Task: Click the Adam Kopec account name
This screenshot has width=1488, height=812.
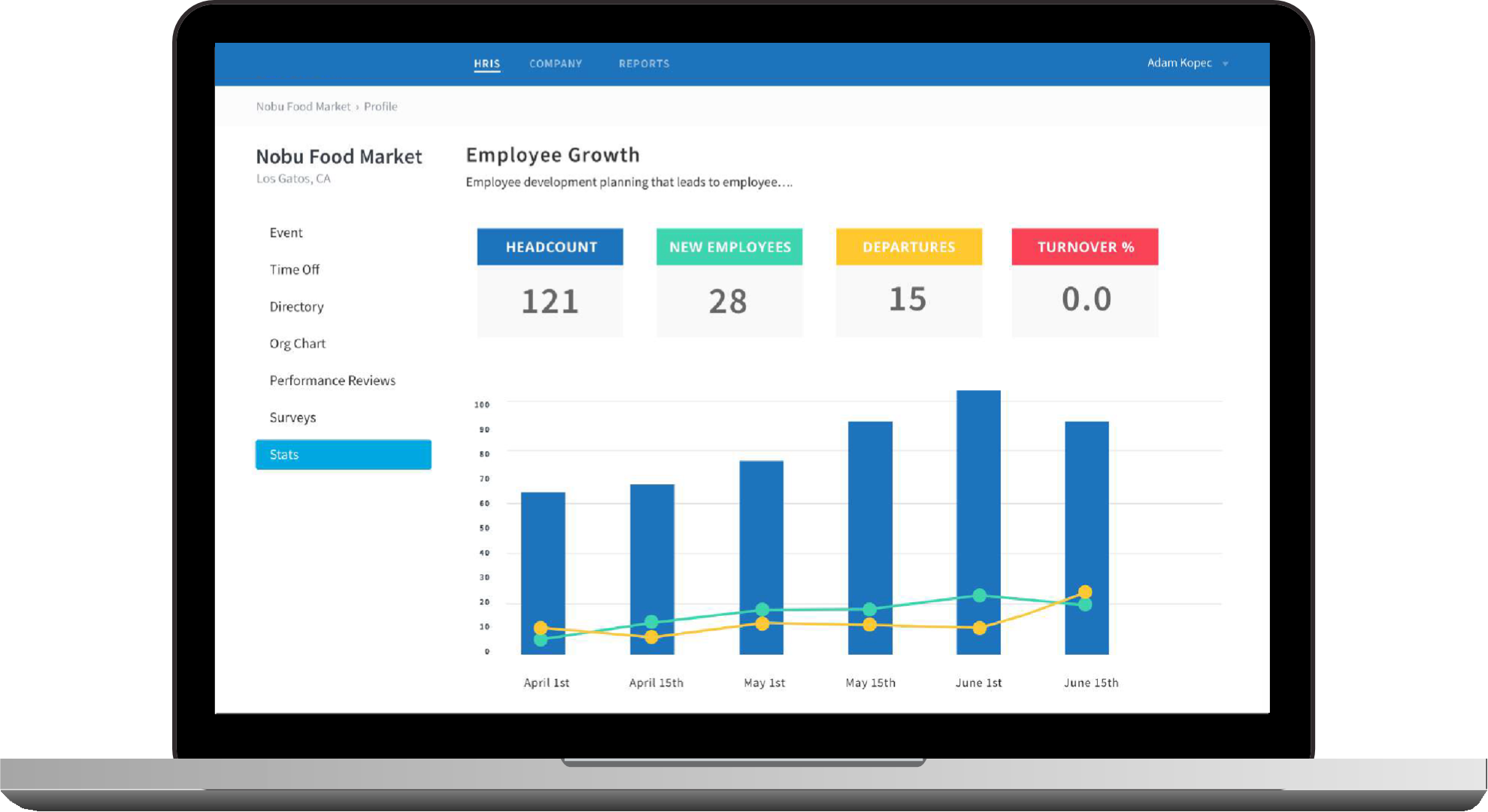Action: pos(1179,63)
